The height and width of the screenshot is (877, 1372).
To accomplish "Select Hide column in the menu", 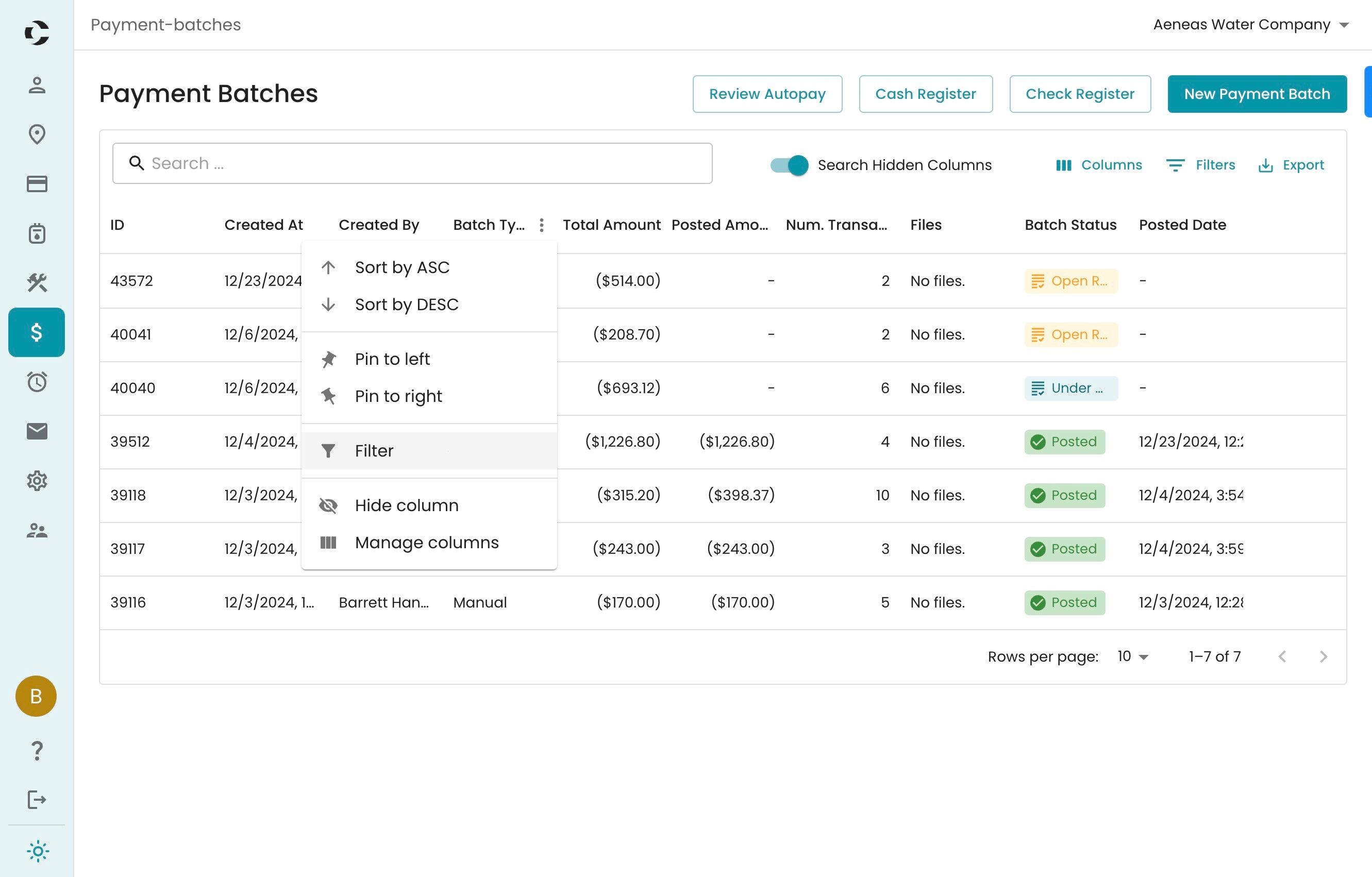I will 406,505.
